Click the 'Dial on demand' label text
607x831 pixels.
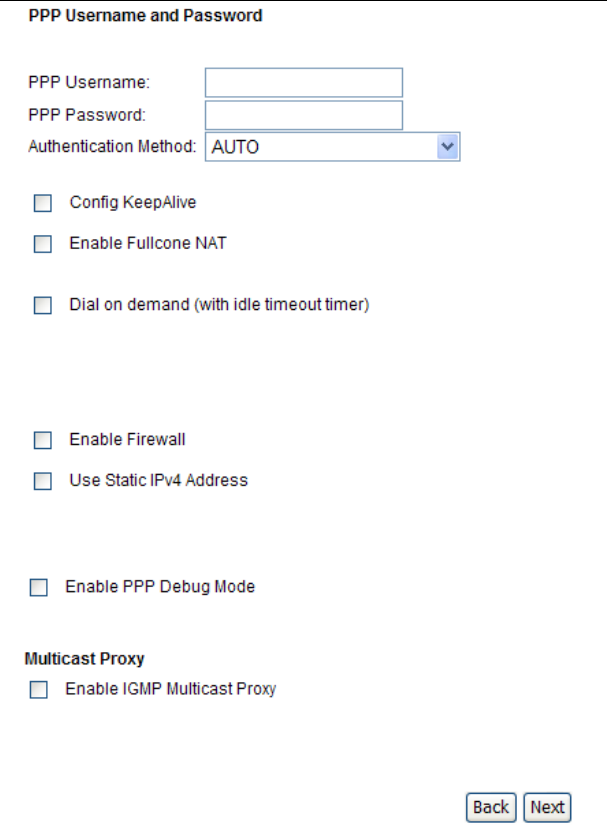click(x=219, y=305)
